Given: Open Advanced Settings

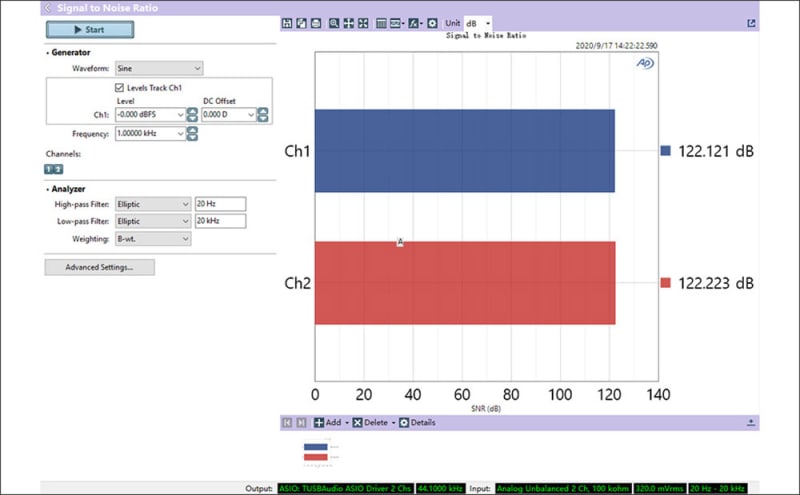Looking at the screenshot, I should click(x=99, y=267).
